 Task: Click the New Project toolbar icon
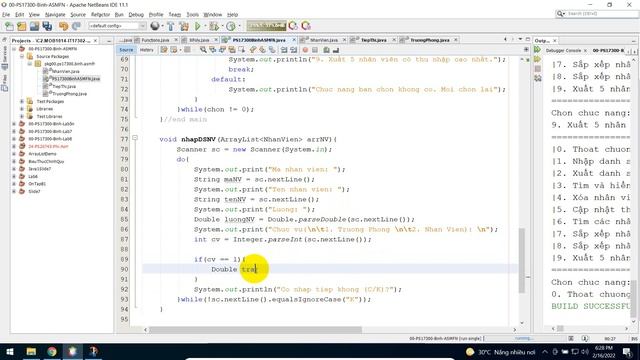pos(22,26)
